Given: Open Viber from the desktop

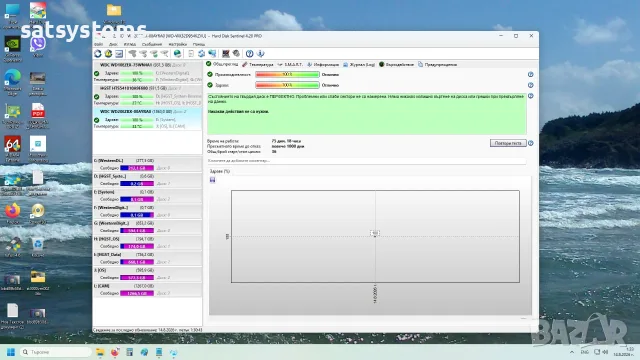Looking at the screenshot, I should 38,46.
